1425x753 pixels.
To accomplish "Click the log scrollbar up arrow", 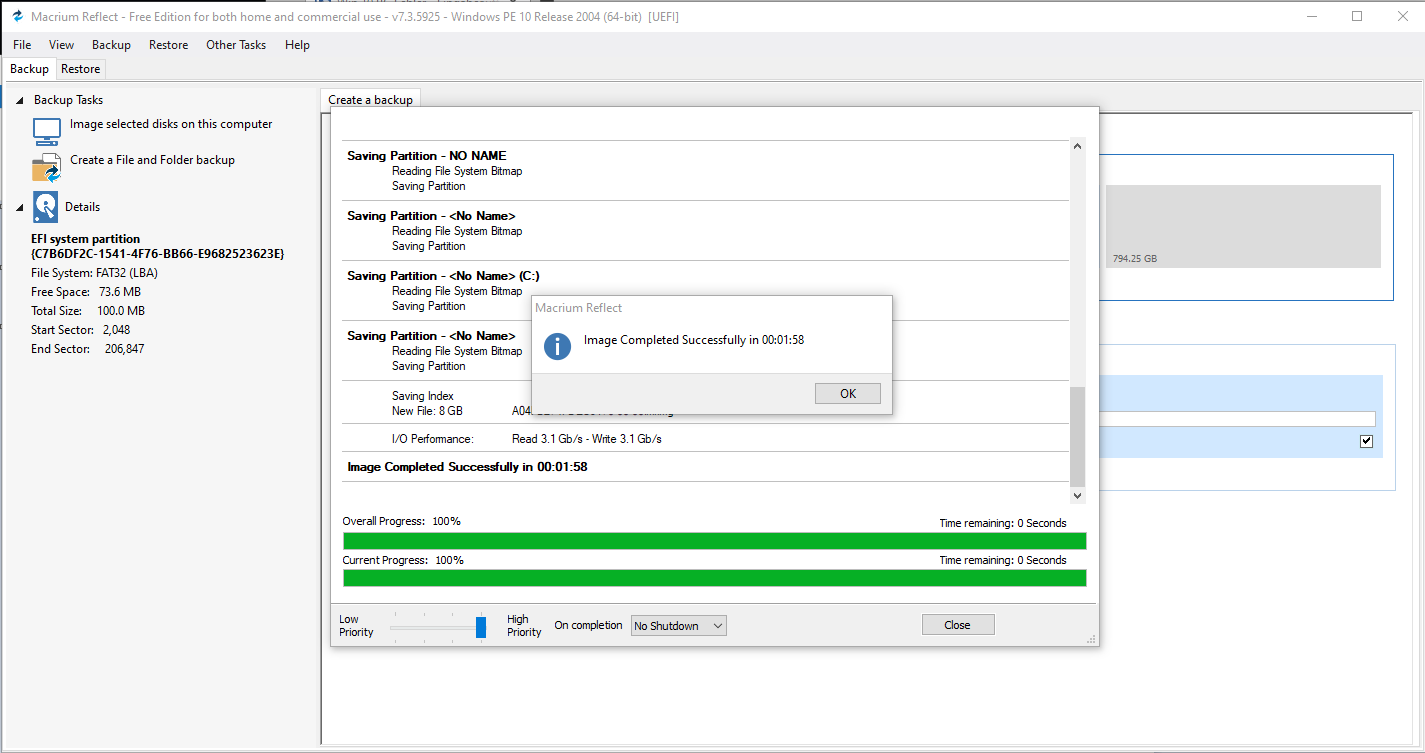I will tap(1077, 146).
